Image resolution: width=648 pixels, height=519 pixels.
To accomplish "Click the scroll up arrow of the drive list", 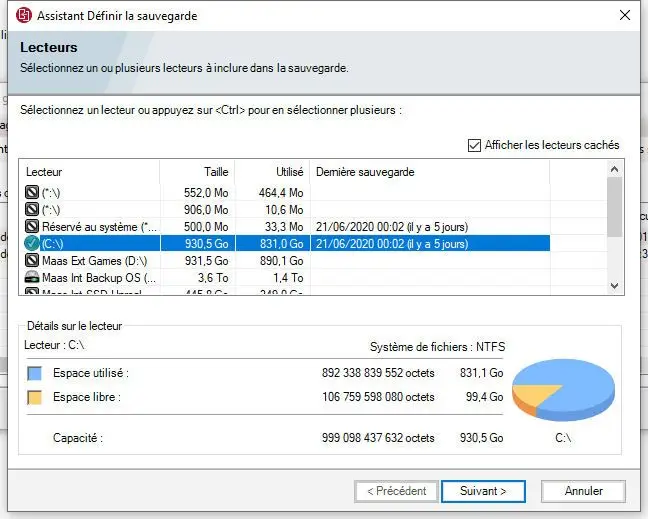I will pos(615,169).
